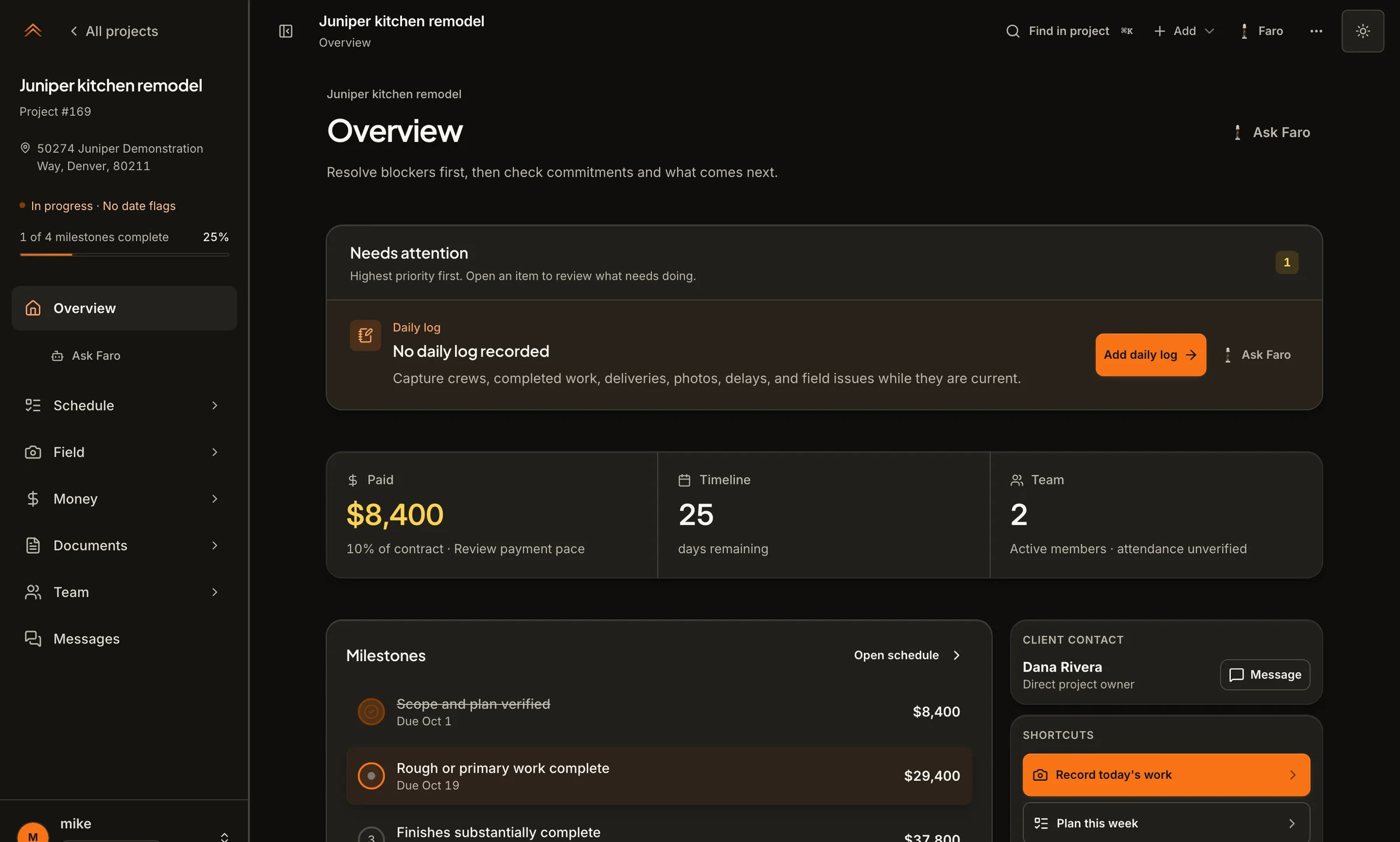Screen dimensions: 1400x842
Task: Go back to All projects
Action: (114, 31)
